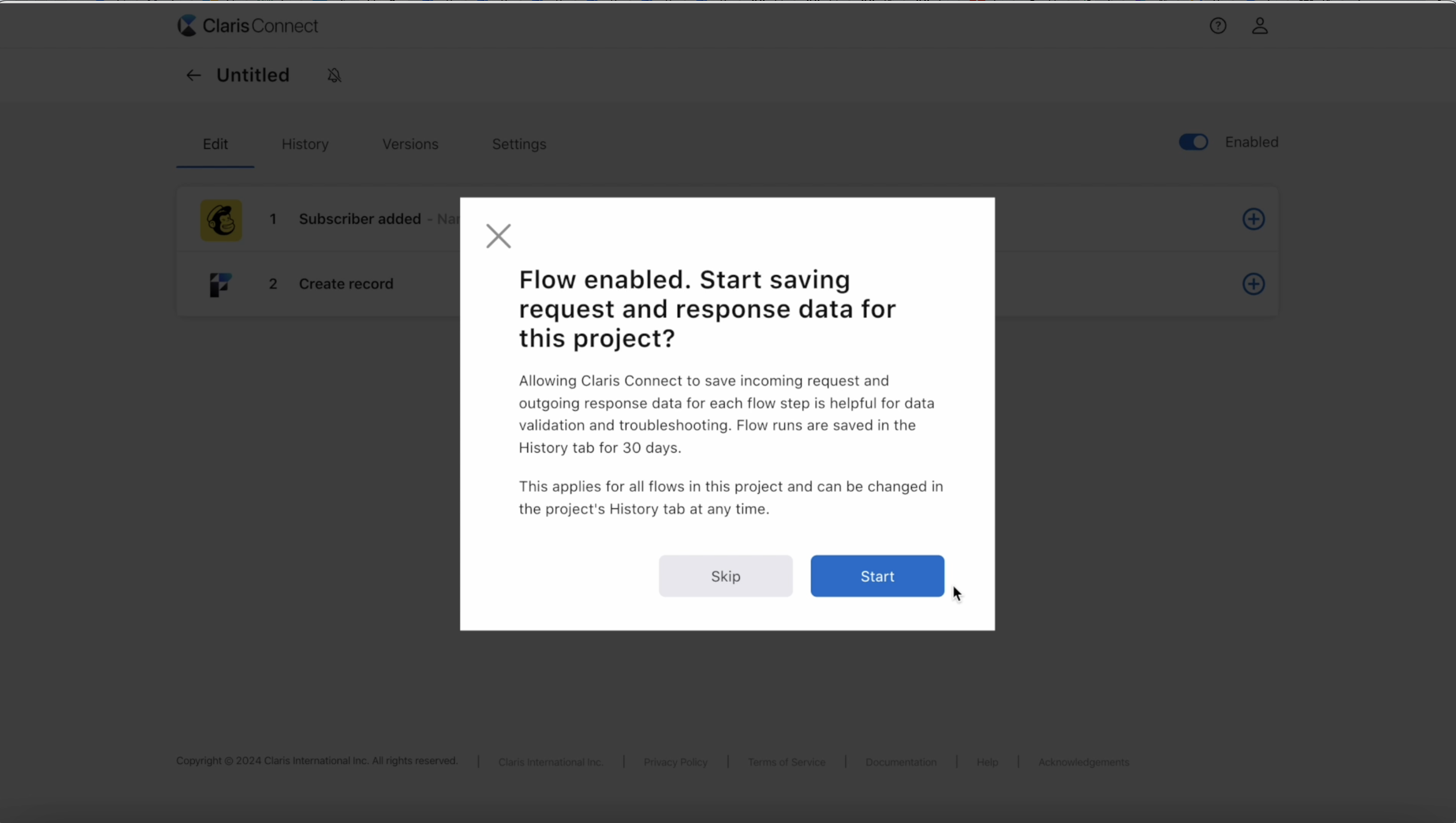Image resolution: width=1456 pixels, height=823 pixels.
Task: Click the Skip button
Action: (725, 576)
